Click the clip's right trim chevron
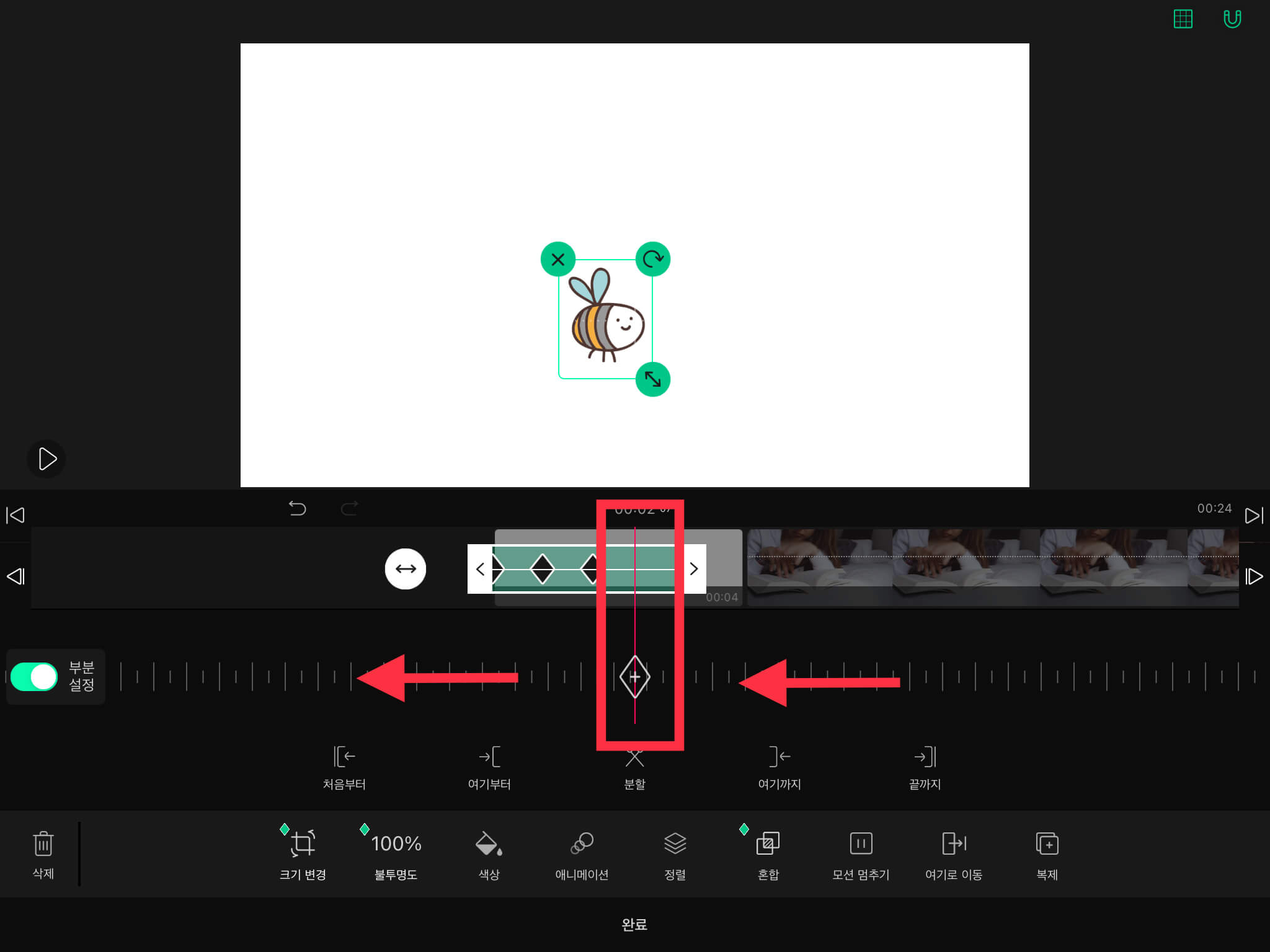Screen dimensions: 1270x952 tap(693, 569)
